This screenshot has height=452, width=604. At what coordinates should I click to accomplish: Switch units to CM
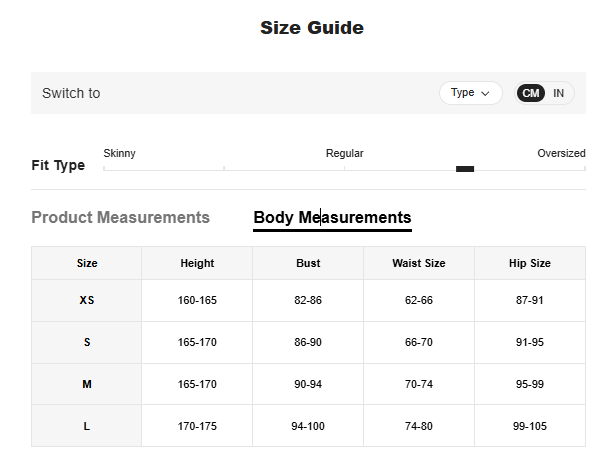pos(531,93)
